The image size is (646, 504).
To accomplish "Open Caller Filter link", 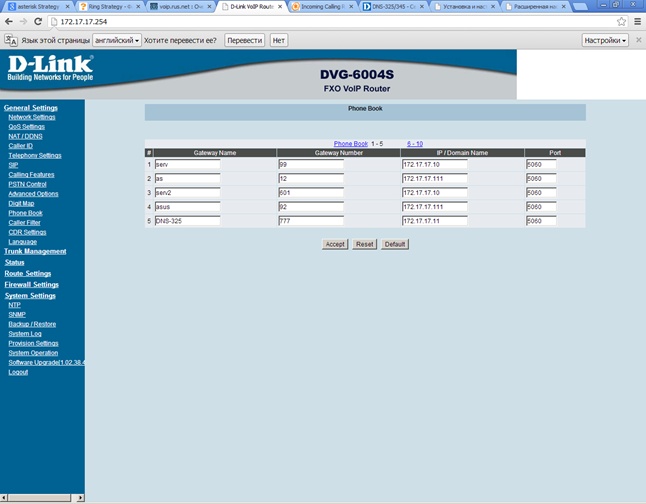I will tap(24, 223).
